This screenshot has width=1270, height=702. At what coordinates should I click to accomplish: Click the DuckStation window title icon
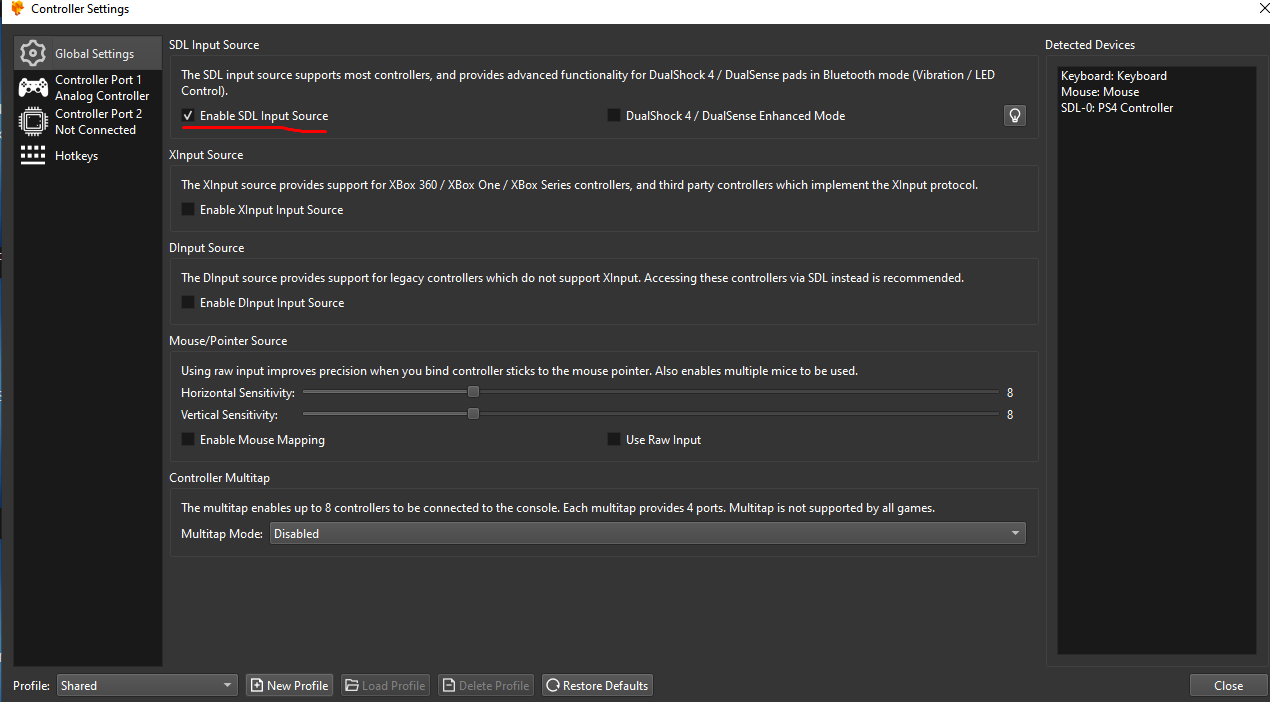[x=17, y=9]
